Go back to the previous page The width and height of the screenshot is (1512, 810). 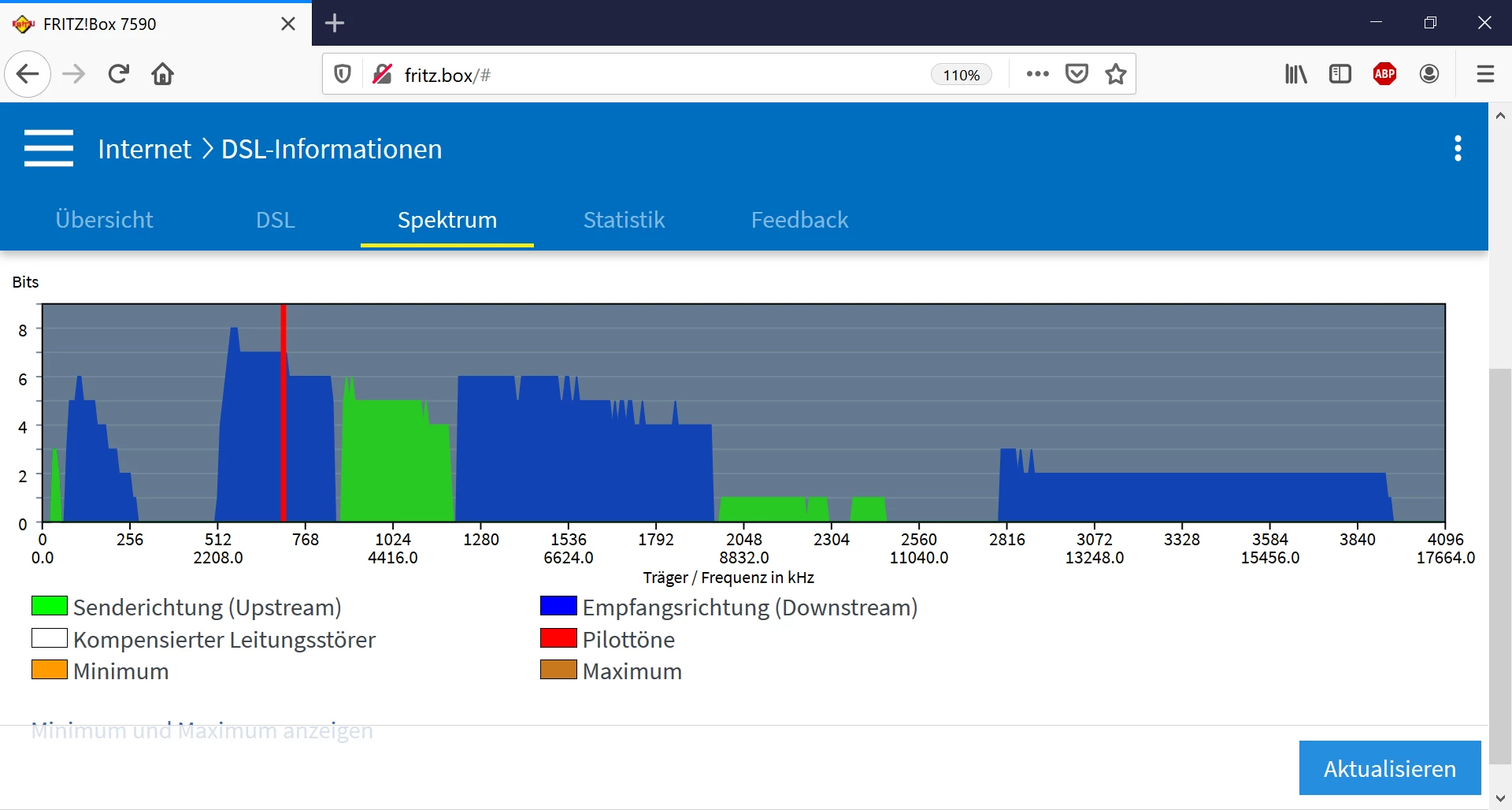[x=28, y=74]
